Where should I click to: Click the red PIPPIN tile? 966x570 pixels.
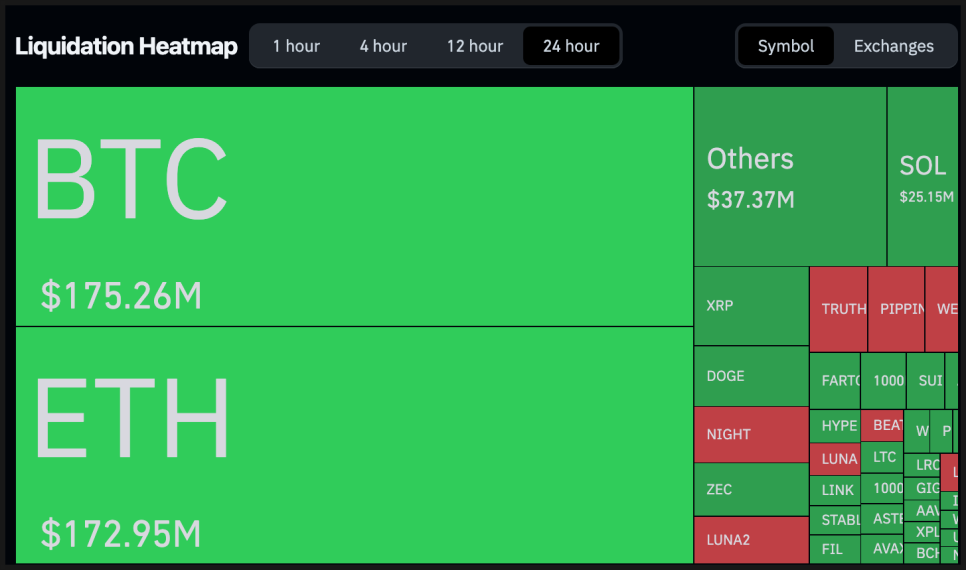point(896,309)
